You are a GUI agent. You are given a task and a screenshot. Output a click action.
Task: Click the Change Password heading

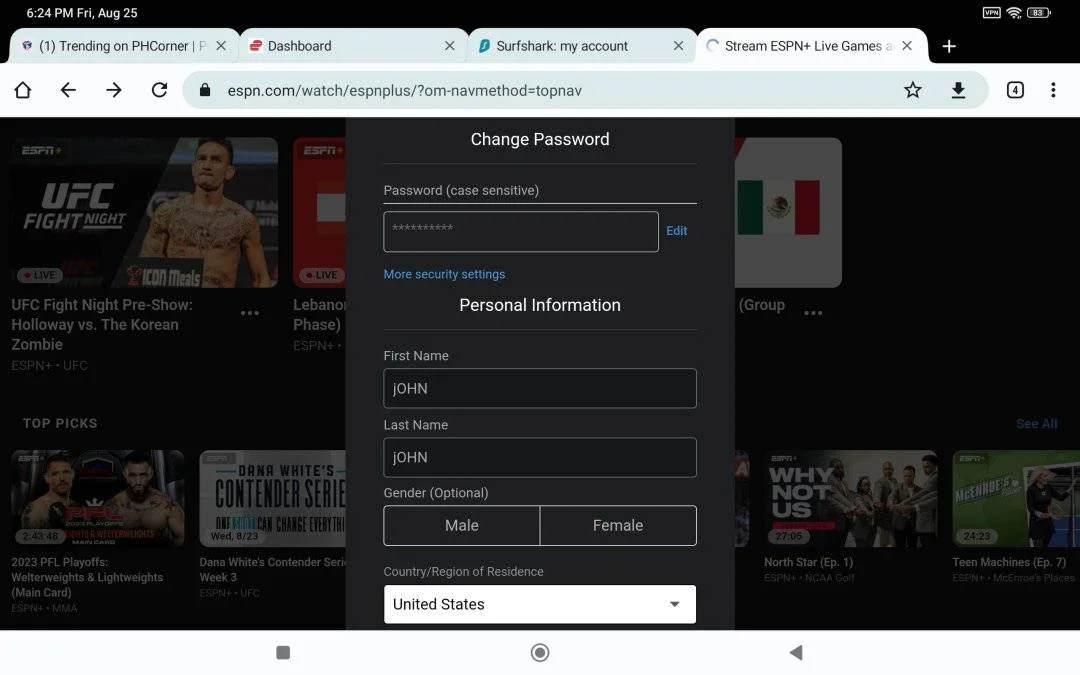point(540,139)
